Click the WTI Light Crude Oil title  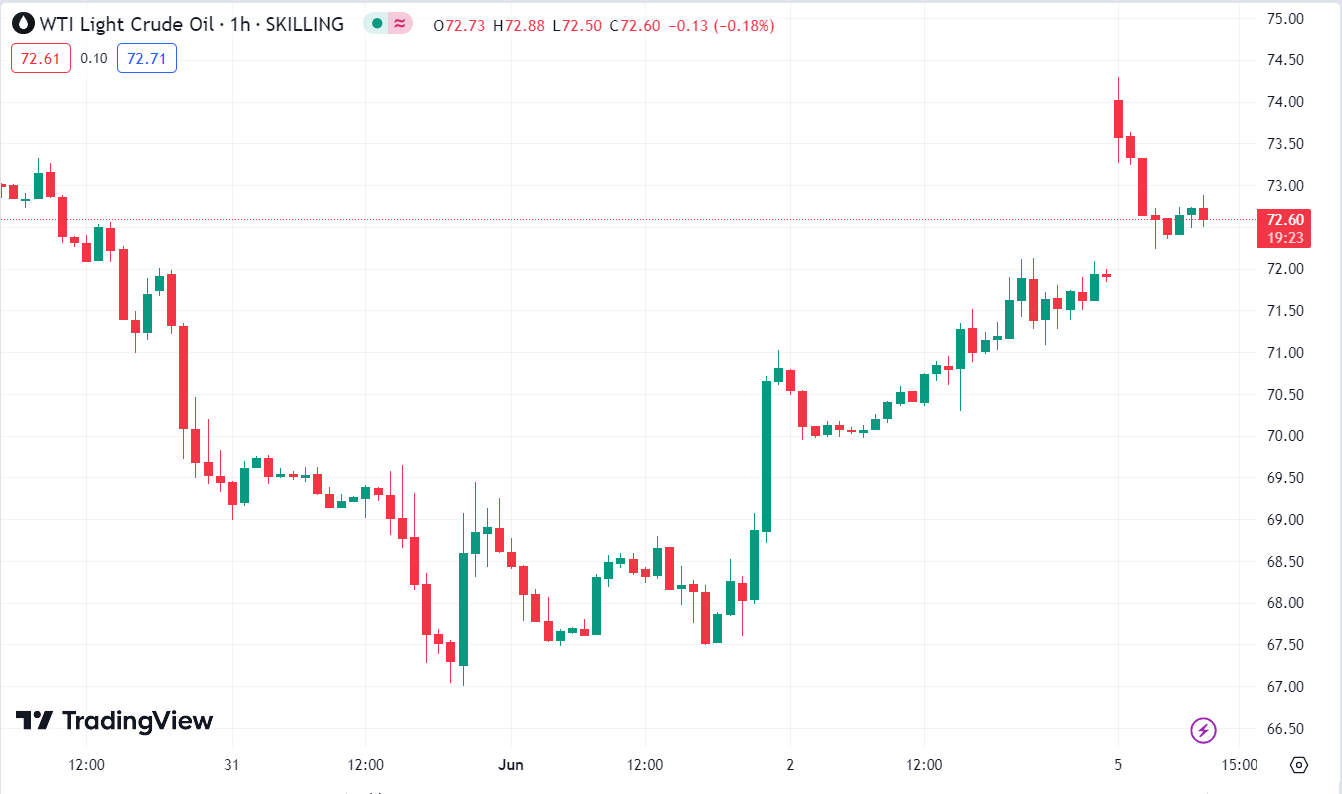(129, 24)
